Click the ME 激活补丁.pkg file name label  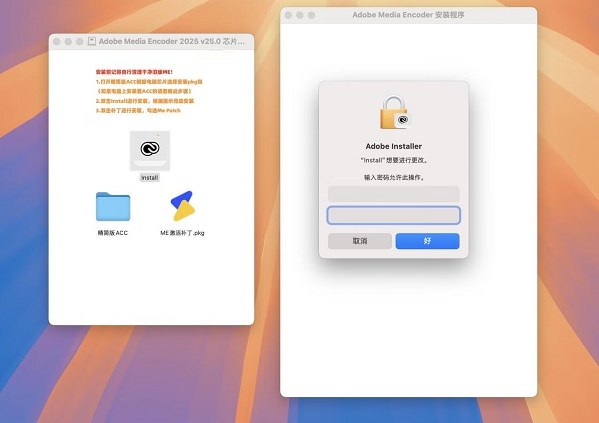tap(182, 233)
